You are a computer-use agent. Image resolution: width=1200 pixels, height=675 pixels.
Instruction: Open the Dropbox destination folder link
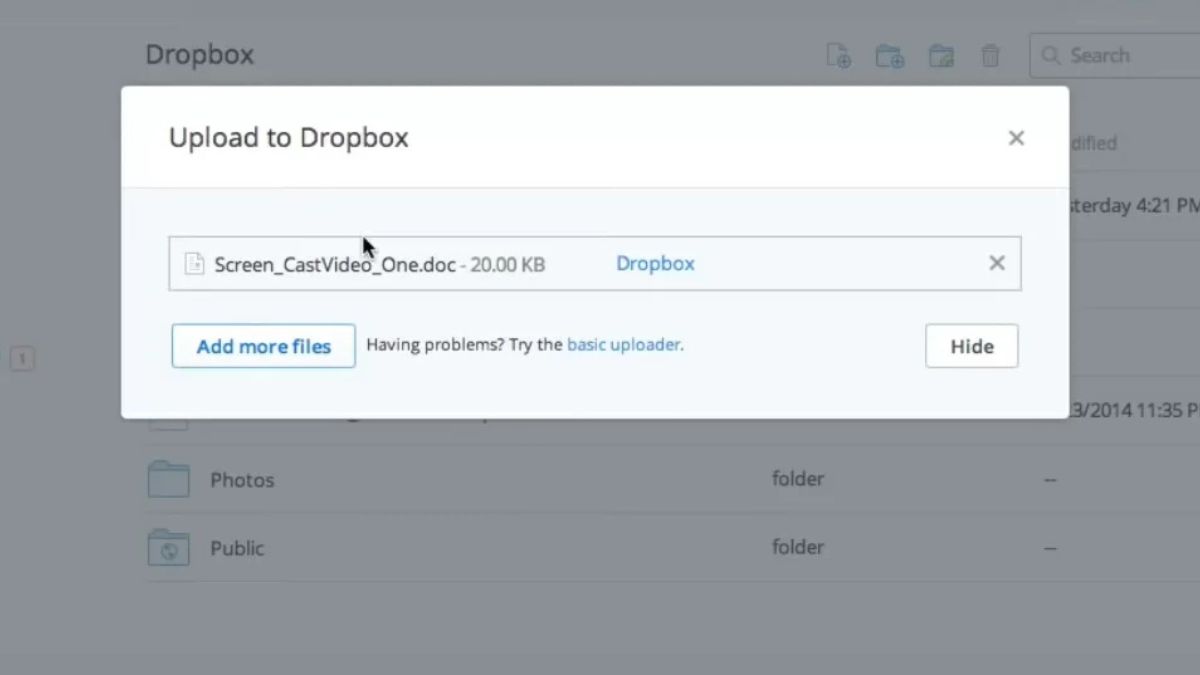coord(655,264)
